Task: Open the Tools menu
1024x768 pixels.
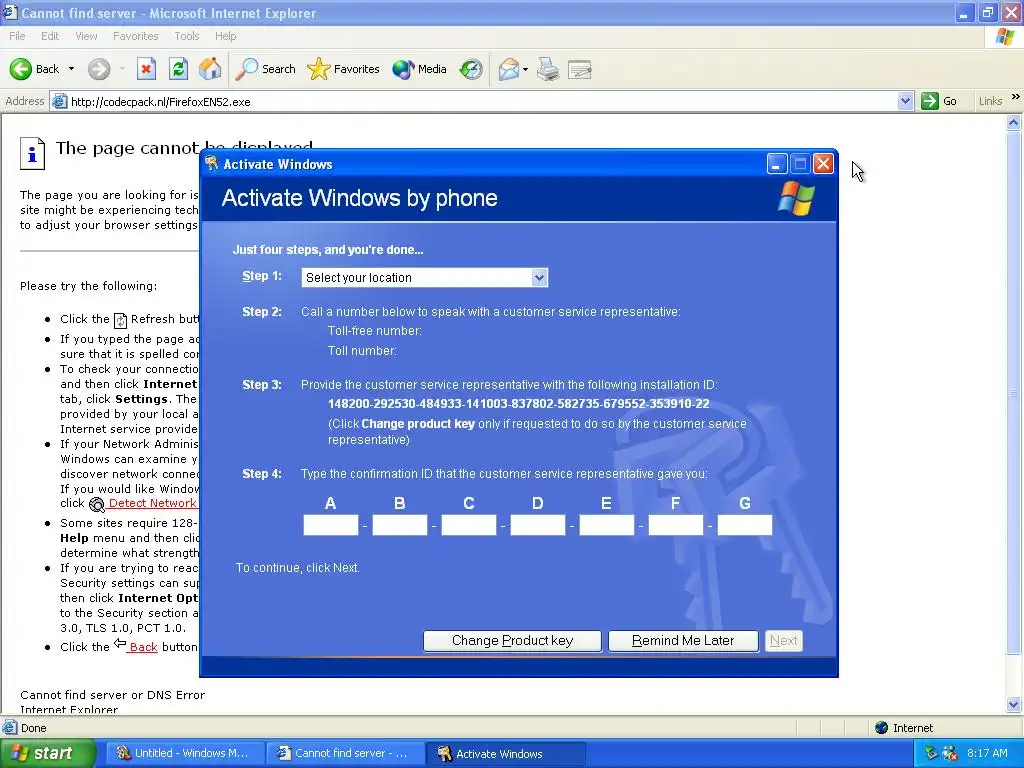Action: click(187, 36)
